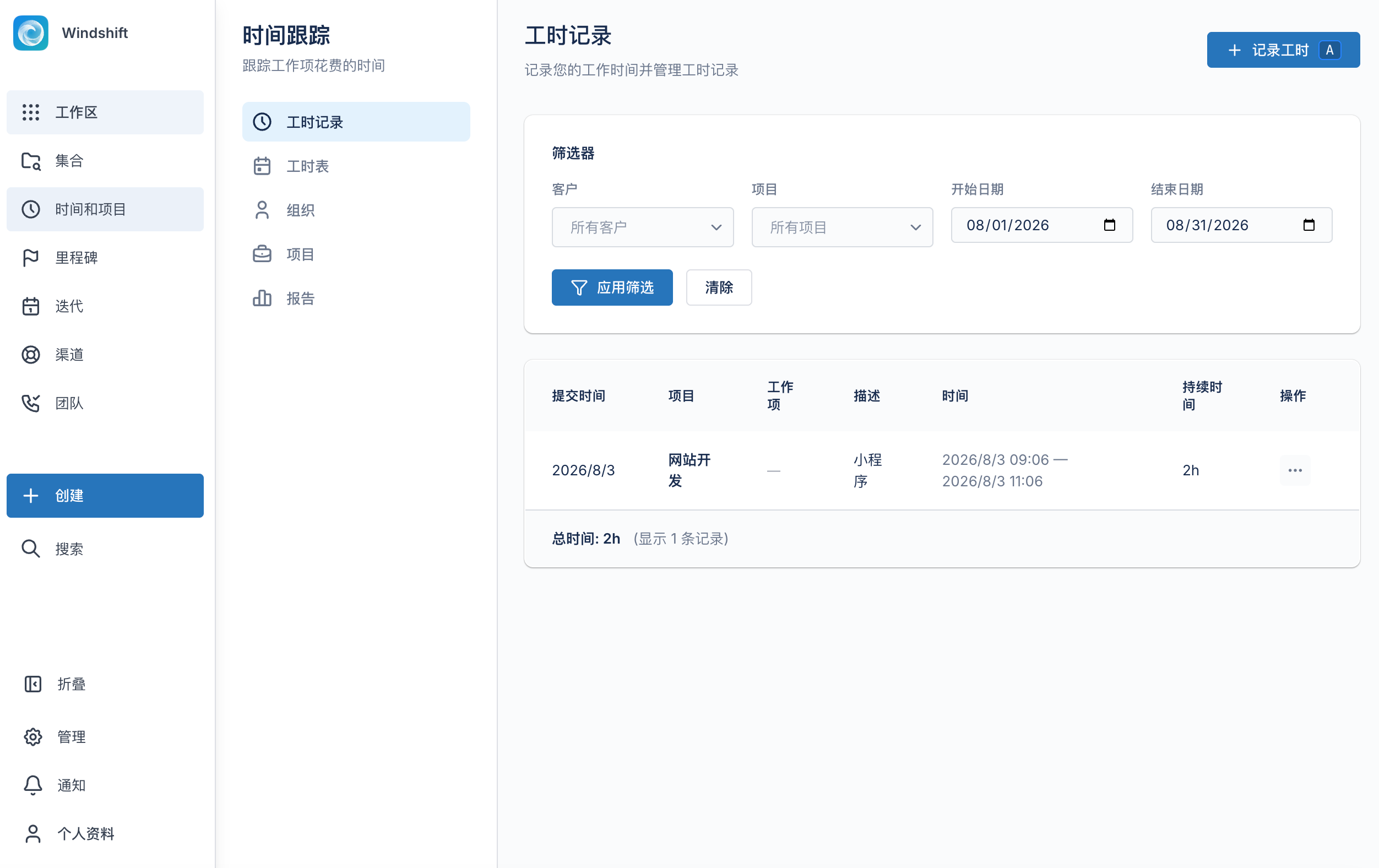1379x868 pixels.
Task: Select 里程碑 in the sidebar
Action: [x=105, y=258]
